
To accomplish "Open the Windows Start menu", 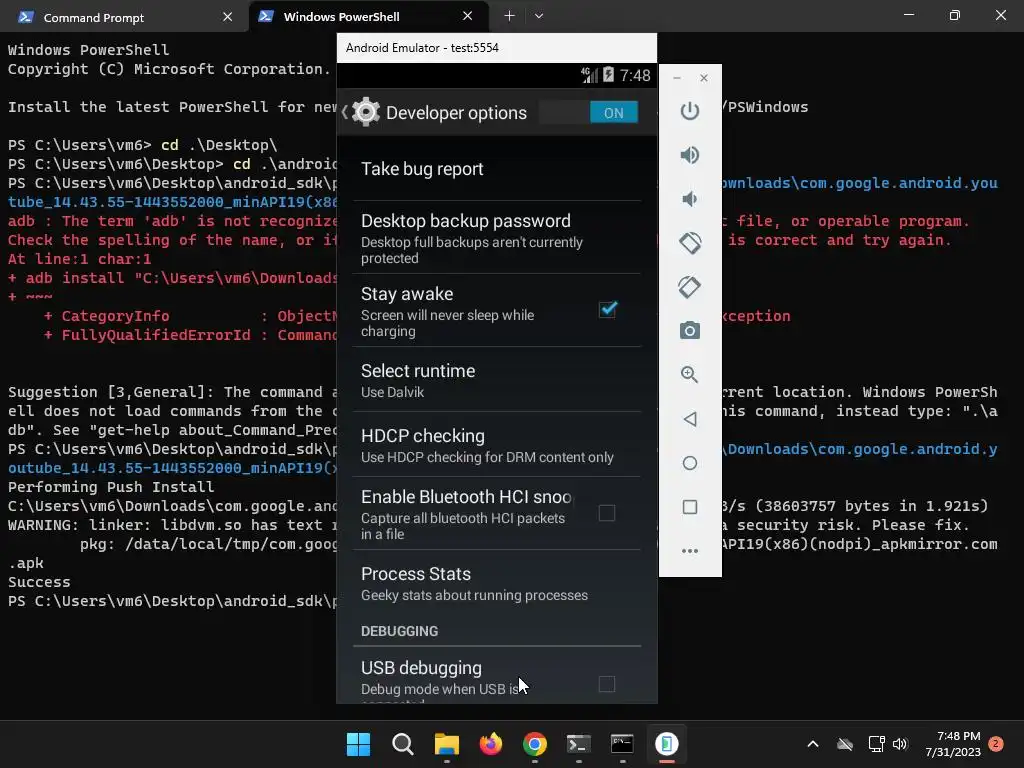I will coord(358,744).
